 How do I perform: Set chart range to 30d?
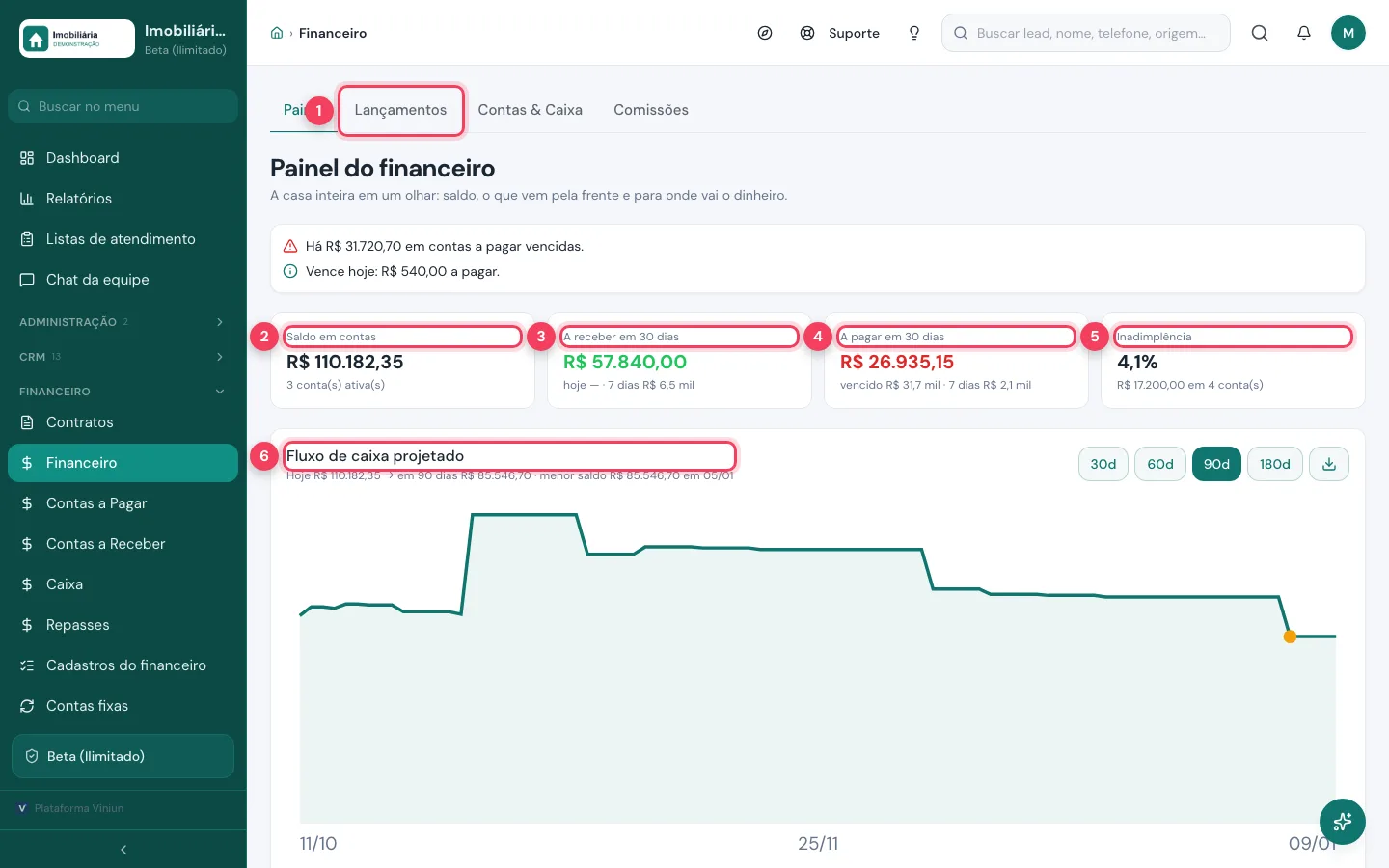click(1103, 464)
